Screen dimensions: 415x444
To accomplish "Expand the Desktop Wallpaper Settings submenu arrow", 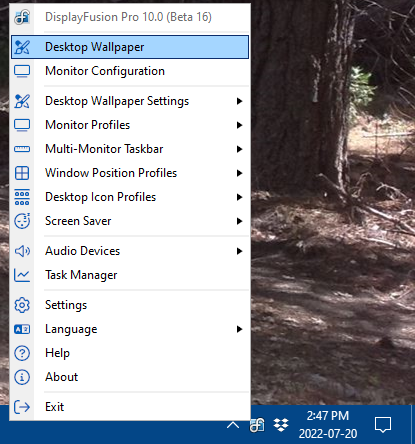I will (239, 101).
